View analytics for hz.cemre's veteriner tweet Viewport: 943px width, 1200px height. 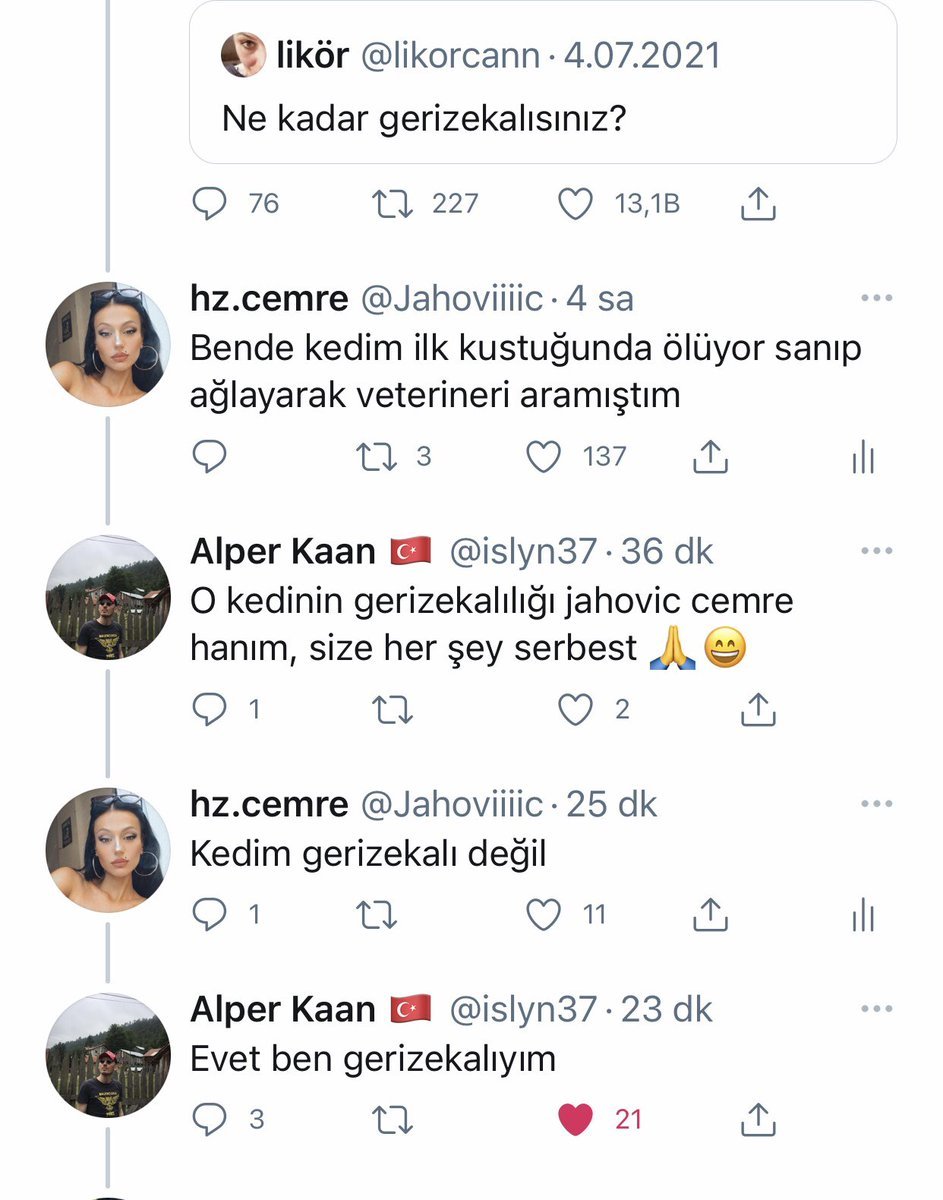(862, 458)
